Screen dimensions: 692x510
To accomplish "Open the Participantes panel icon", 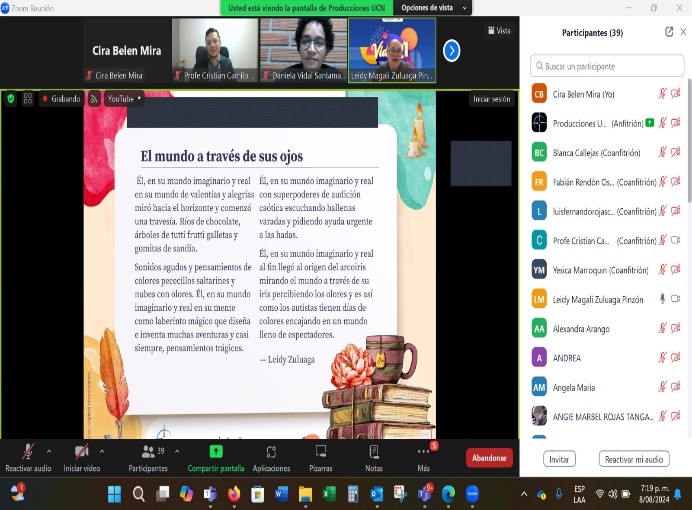I will [148, 452].
